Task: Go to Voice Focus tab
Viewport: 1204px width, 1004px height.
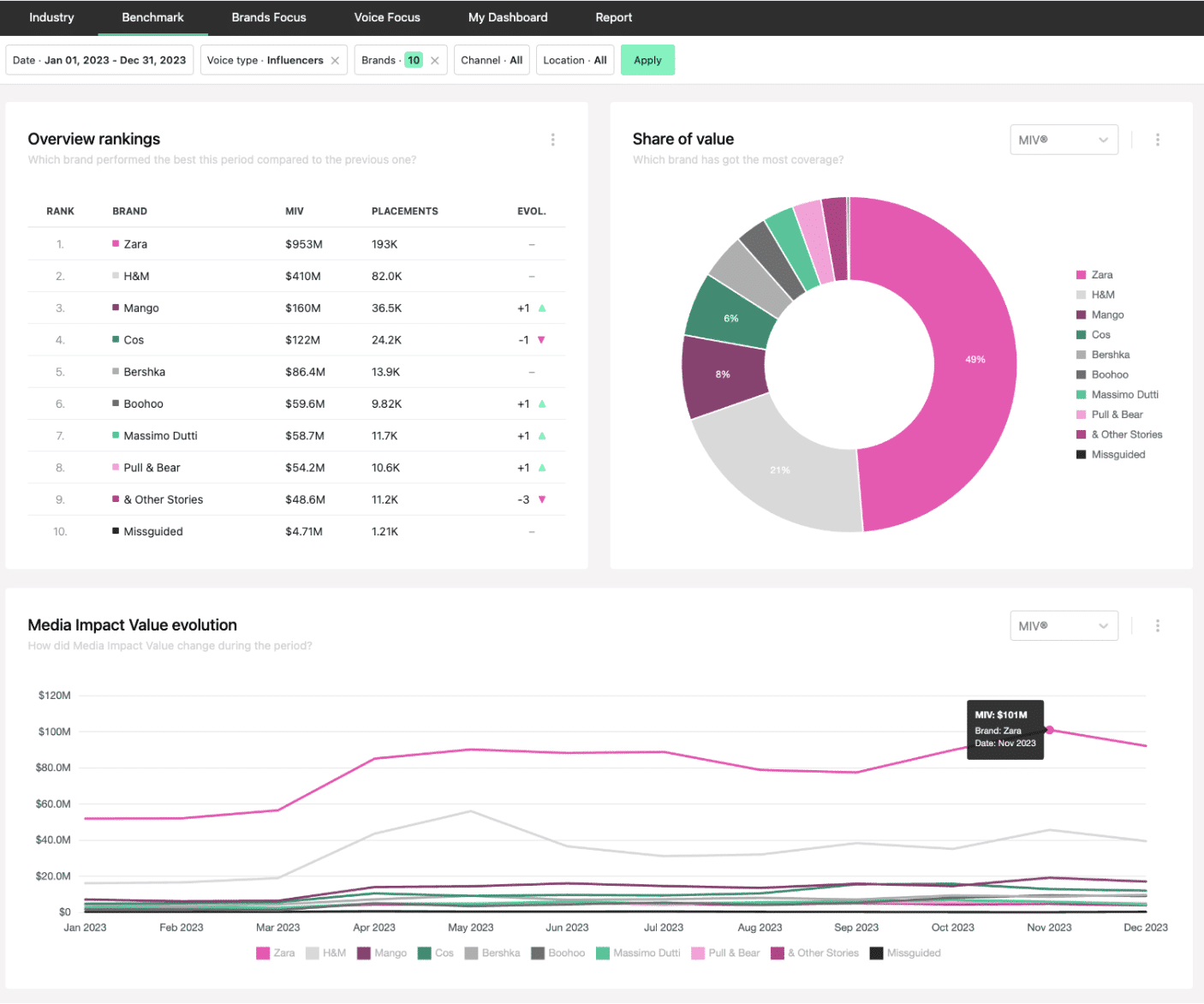Action: click(x=387, y=17)
